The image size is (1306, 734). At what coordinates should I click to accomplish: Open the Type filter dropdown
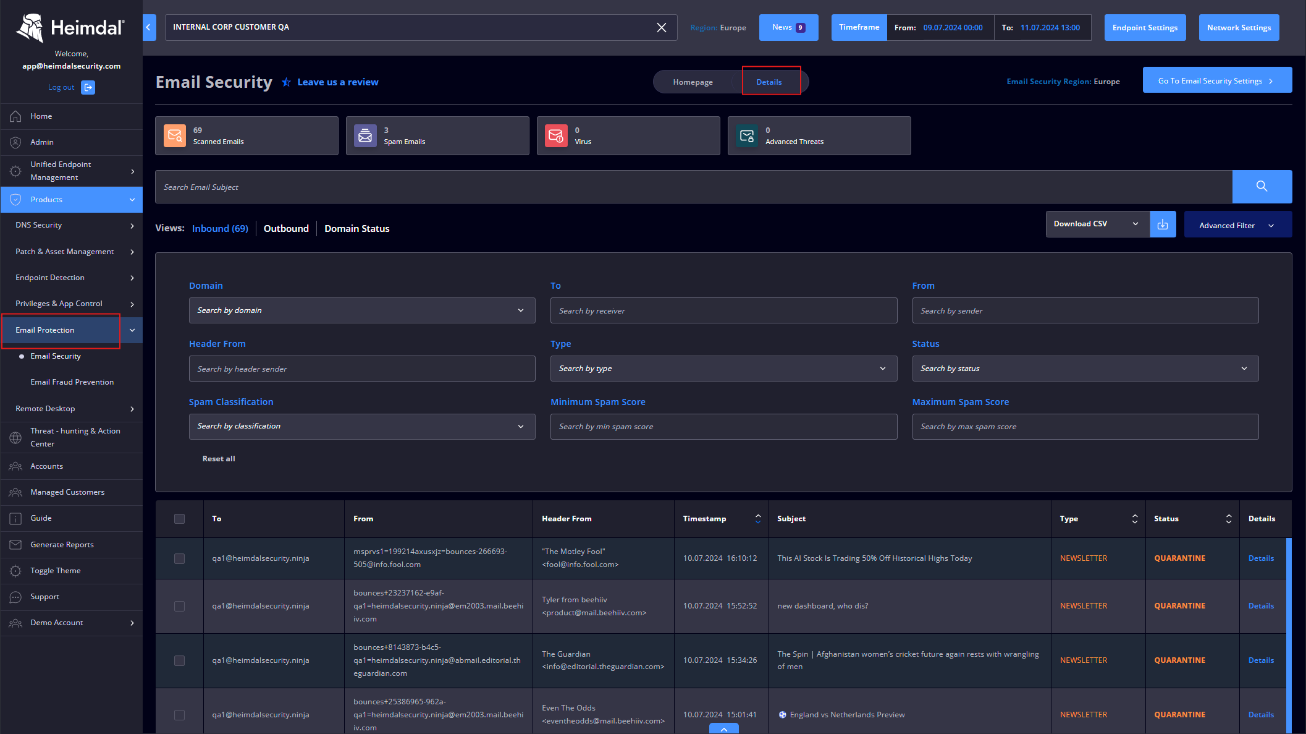(724, 368)
